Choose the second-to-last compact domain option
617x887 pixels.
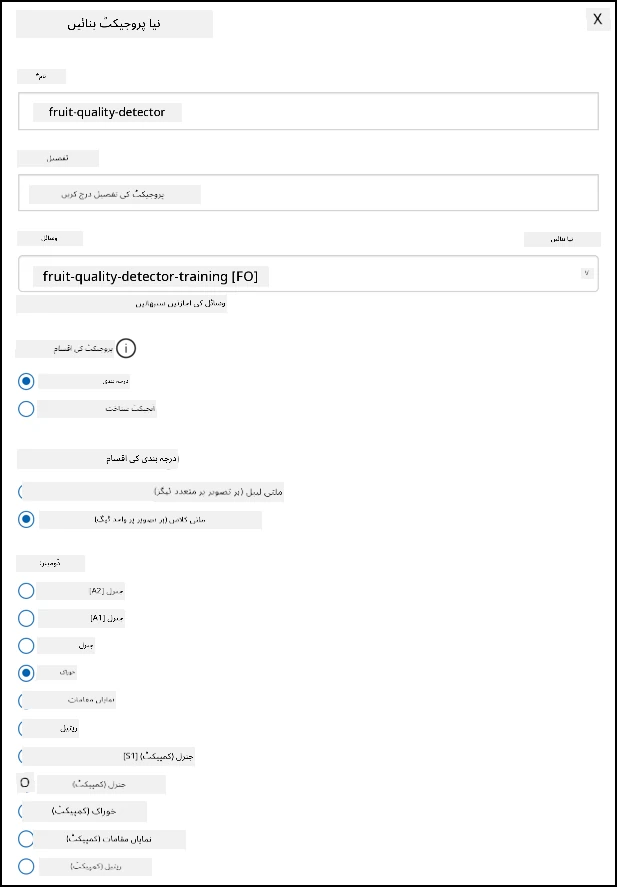[x=26, y=839]
